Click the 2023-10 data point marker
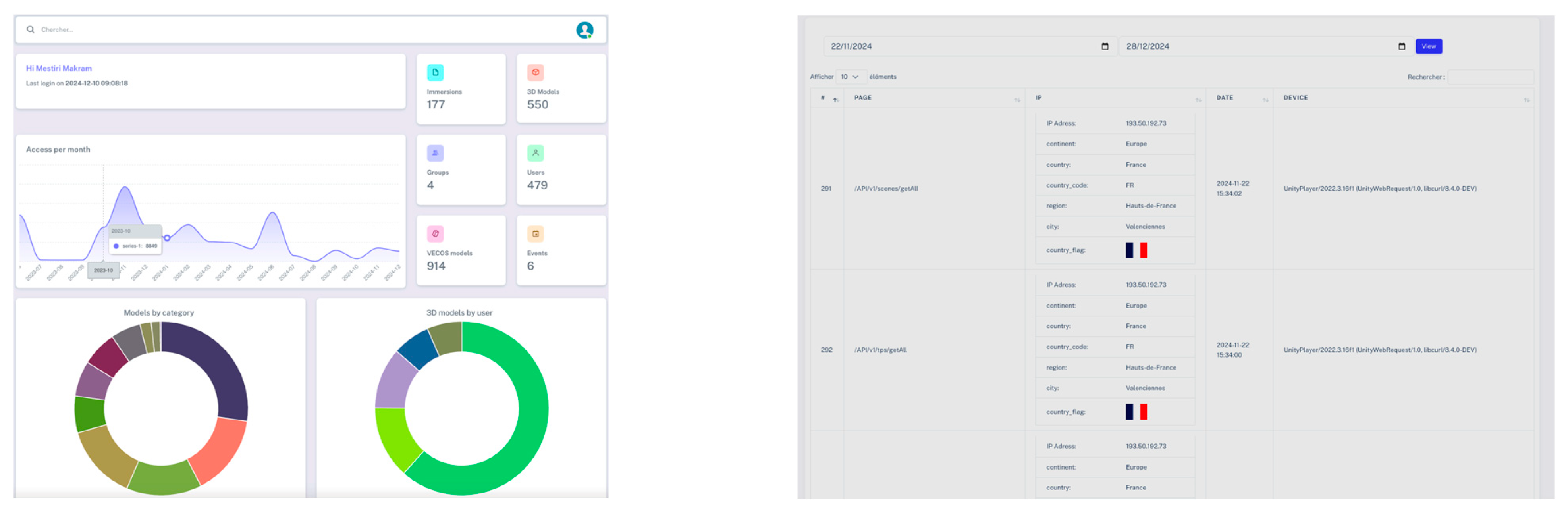Viewport: 1568px width, 514px height. pos(167,238)
